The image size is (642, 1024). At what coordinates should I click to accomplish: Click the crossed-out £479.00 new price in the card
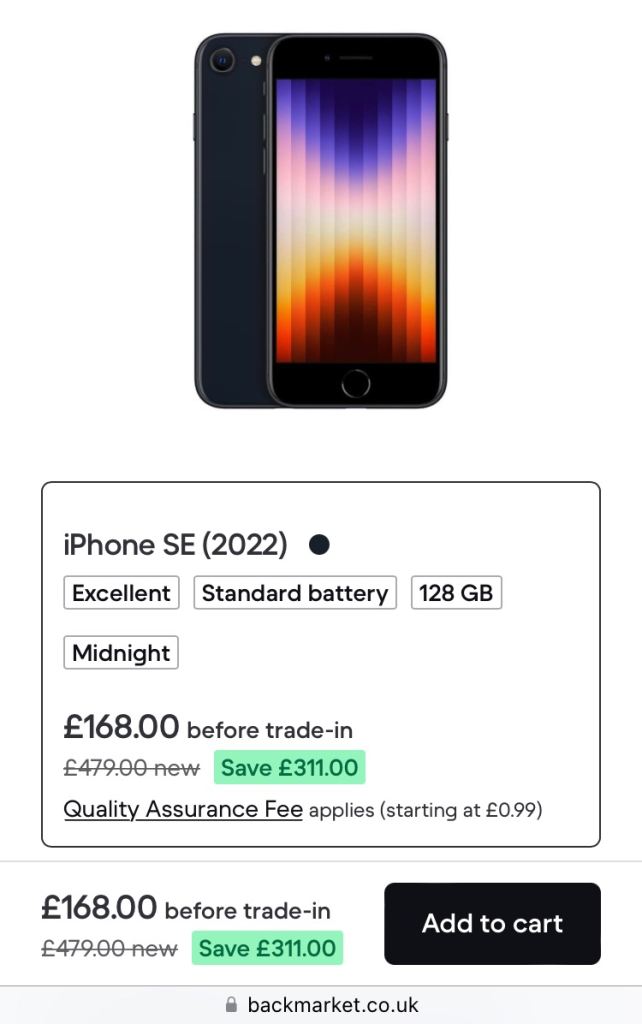coord(132,768)
